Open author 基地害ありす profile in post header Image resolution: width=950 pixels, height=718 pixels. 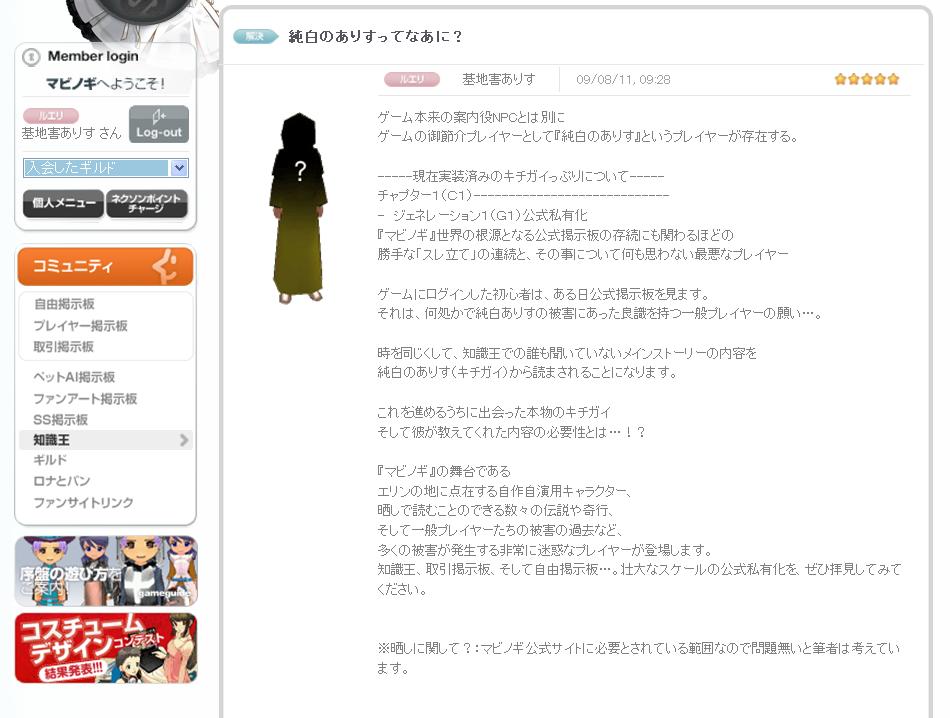499,79
